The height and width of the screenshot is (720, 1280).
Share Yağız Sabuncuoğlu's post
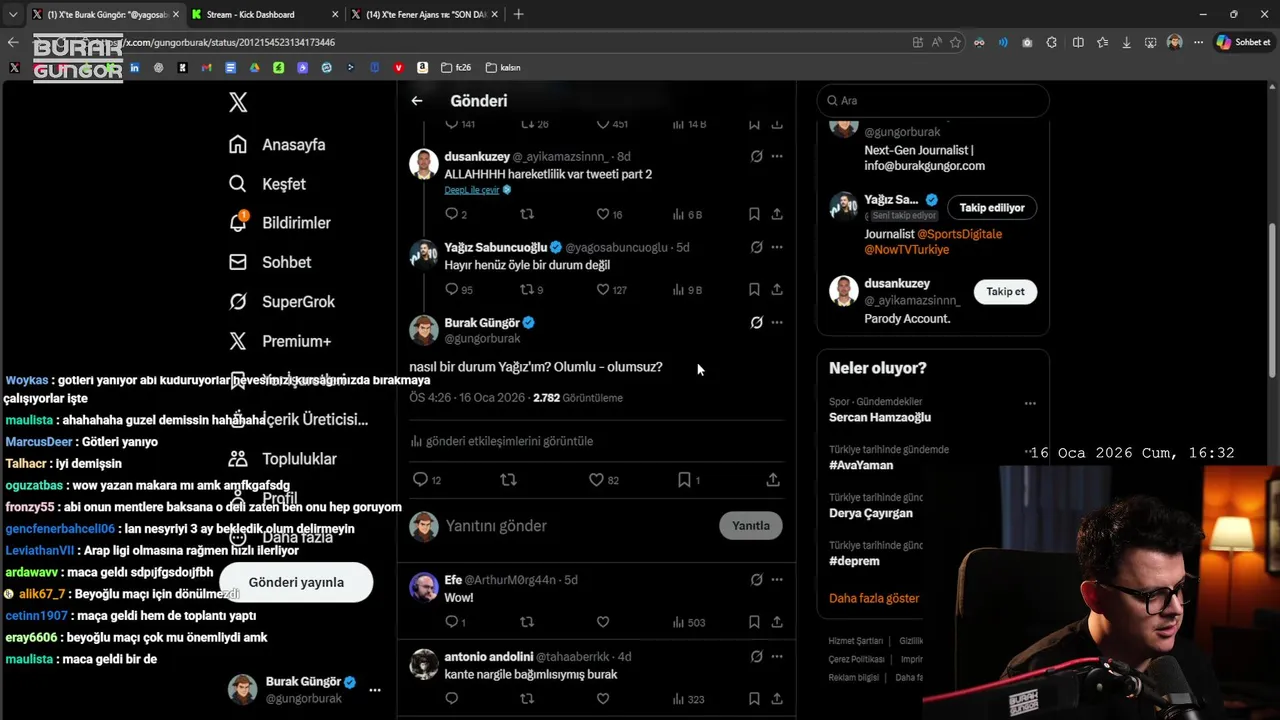click(x=777, y=290)
